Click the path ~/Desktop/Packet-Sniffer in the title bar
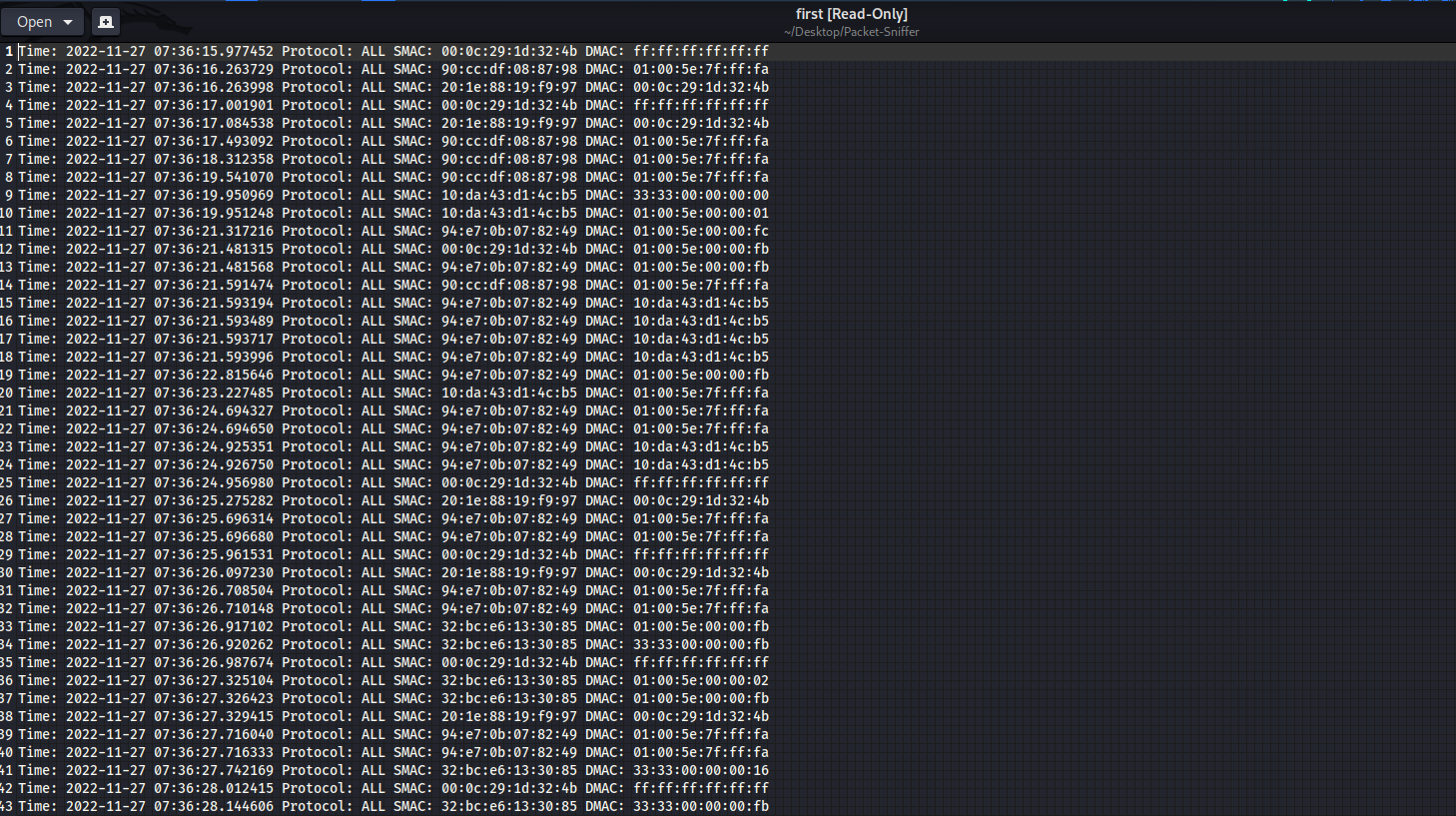The width and height of the screenshot is (1456, 816). click(x=851, y=31)
